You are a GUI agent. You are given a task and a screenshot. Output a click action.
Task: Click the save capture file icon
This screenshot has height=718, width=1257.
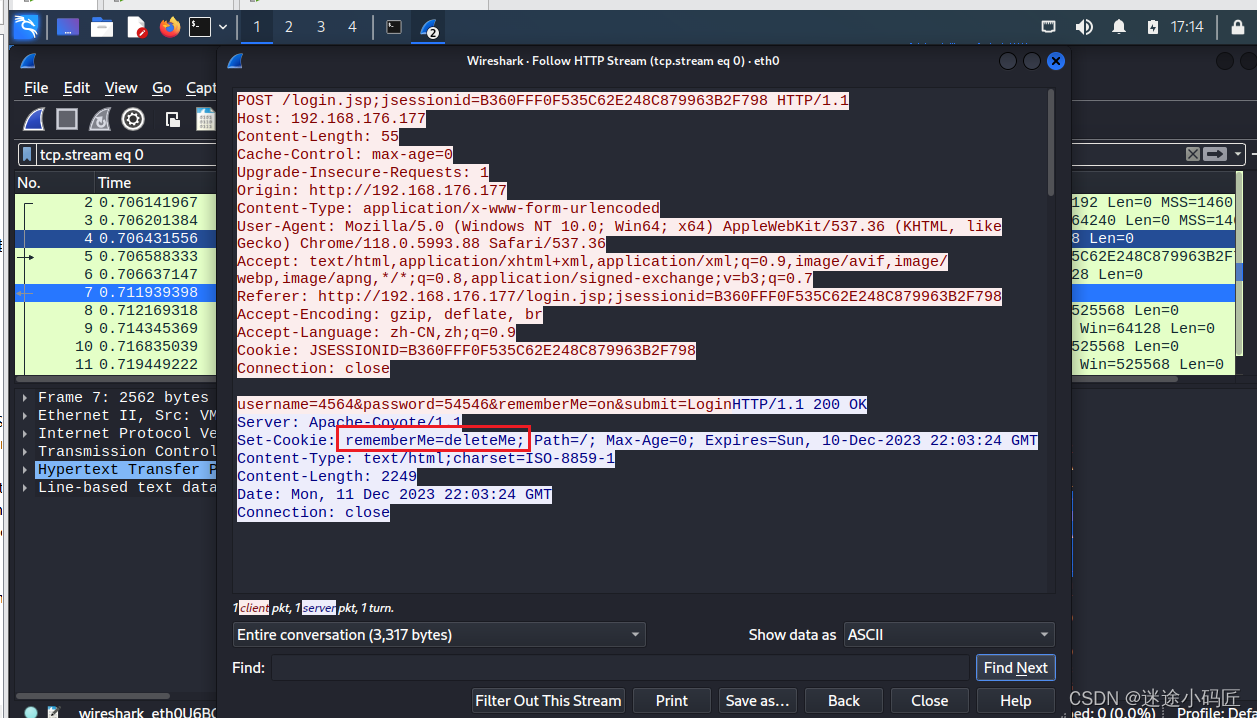pyautogui.click(x=206, y=120)
